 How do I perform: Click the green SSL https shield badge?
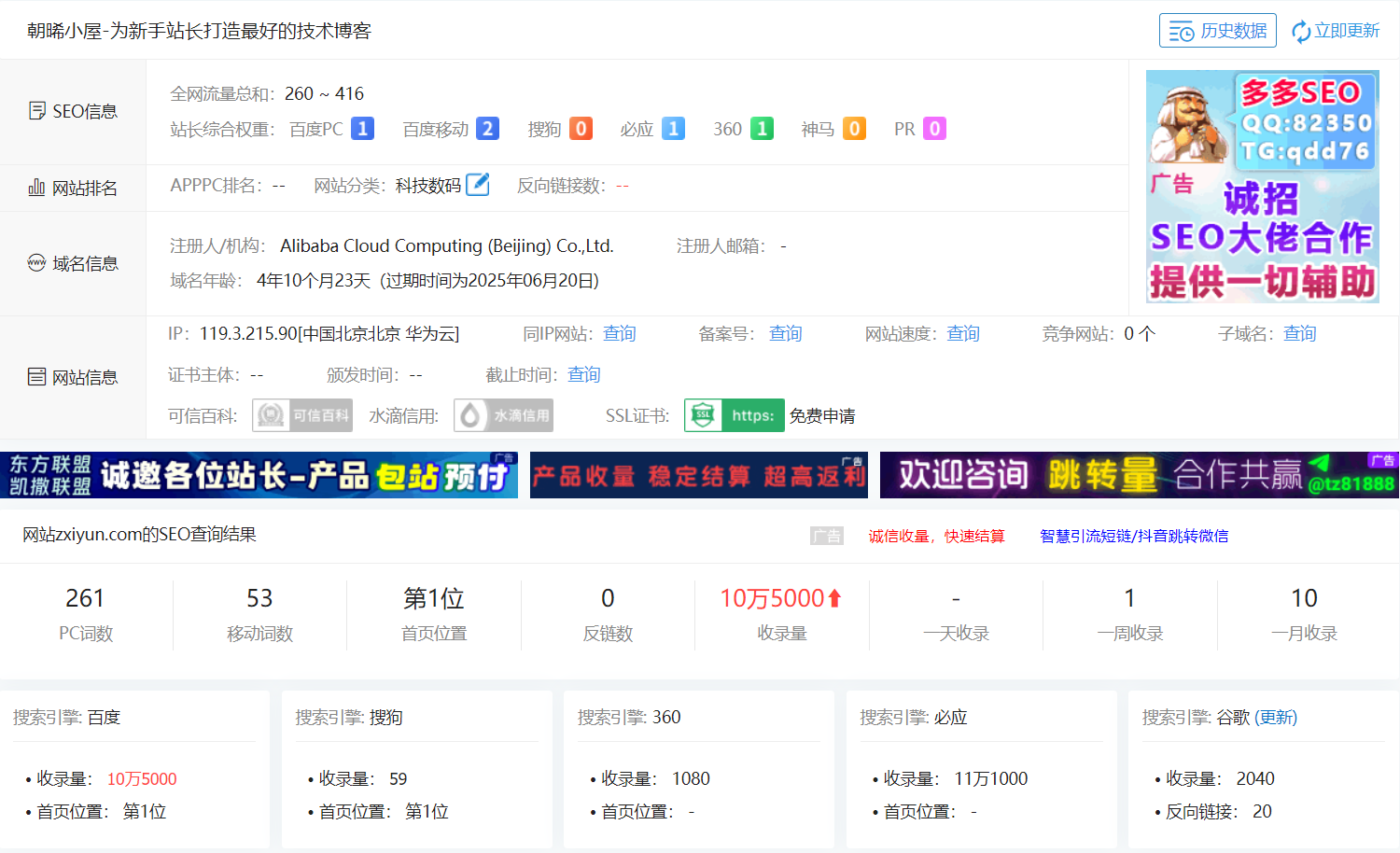735,414
